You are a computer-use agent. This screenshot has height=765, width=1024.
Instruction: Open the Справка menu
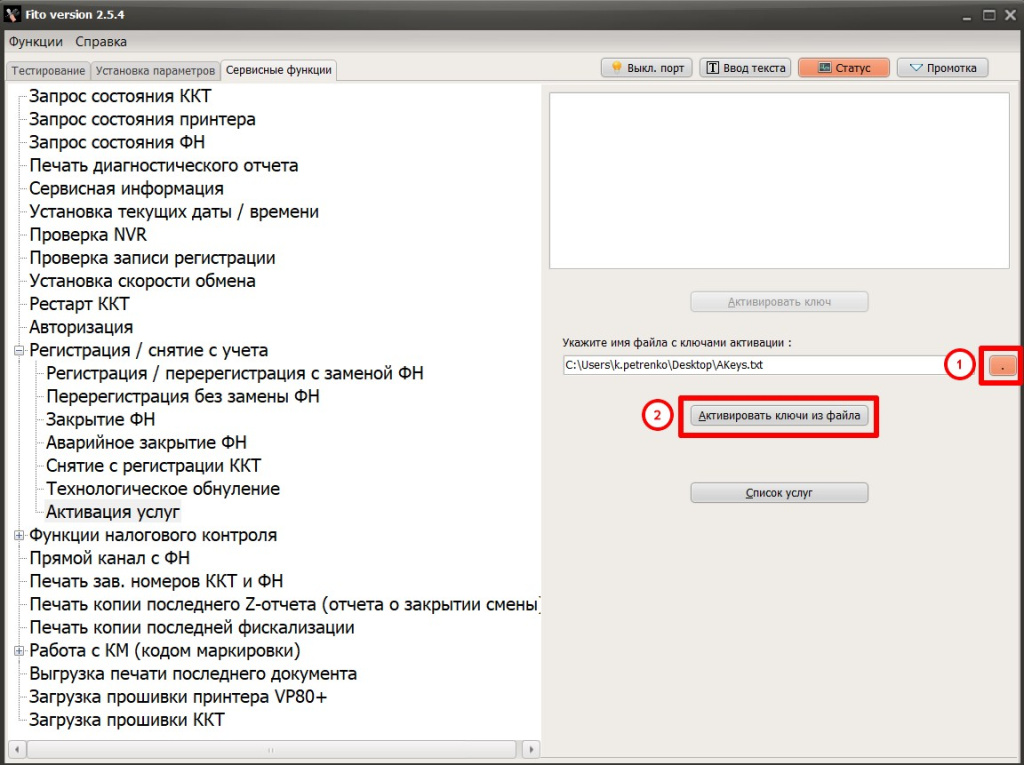point(101,42)
